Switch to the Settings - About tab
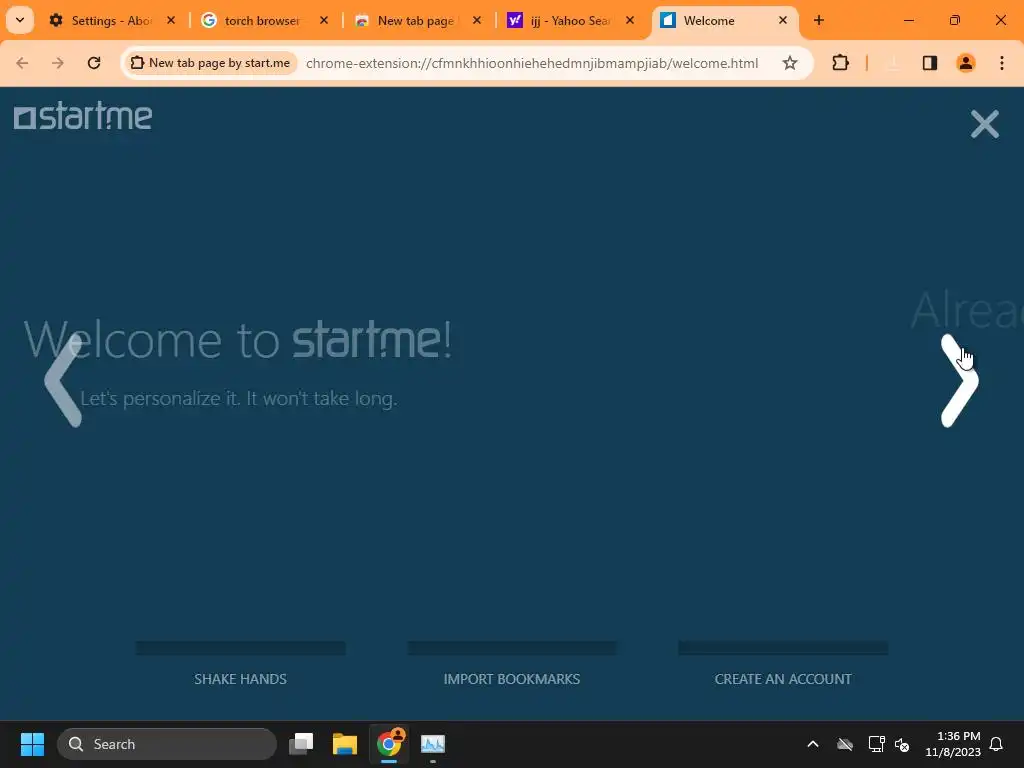Viewport: 1024px width, 768px height. point(111,21)
